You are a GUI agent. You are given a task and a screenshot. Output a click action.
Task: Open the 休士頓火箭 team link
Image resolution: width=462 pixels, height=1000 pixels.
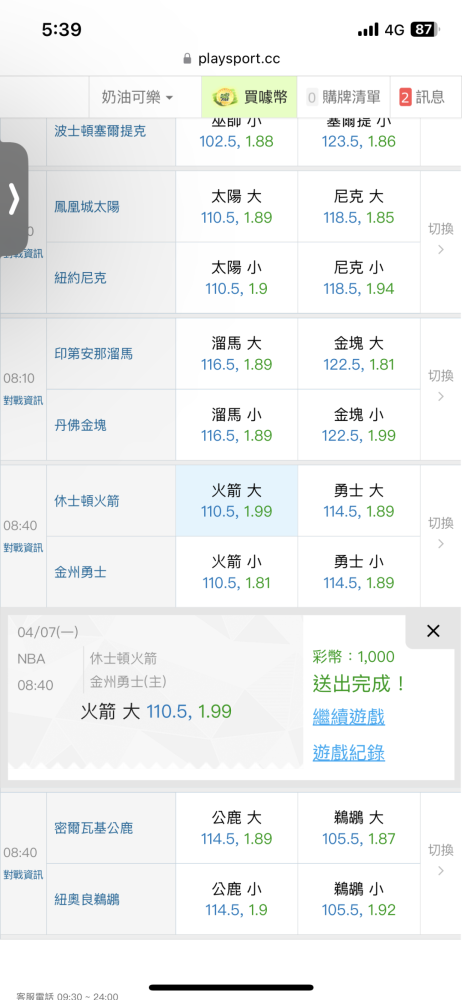pos(87,501)
